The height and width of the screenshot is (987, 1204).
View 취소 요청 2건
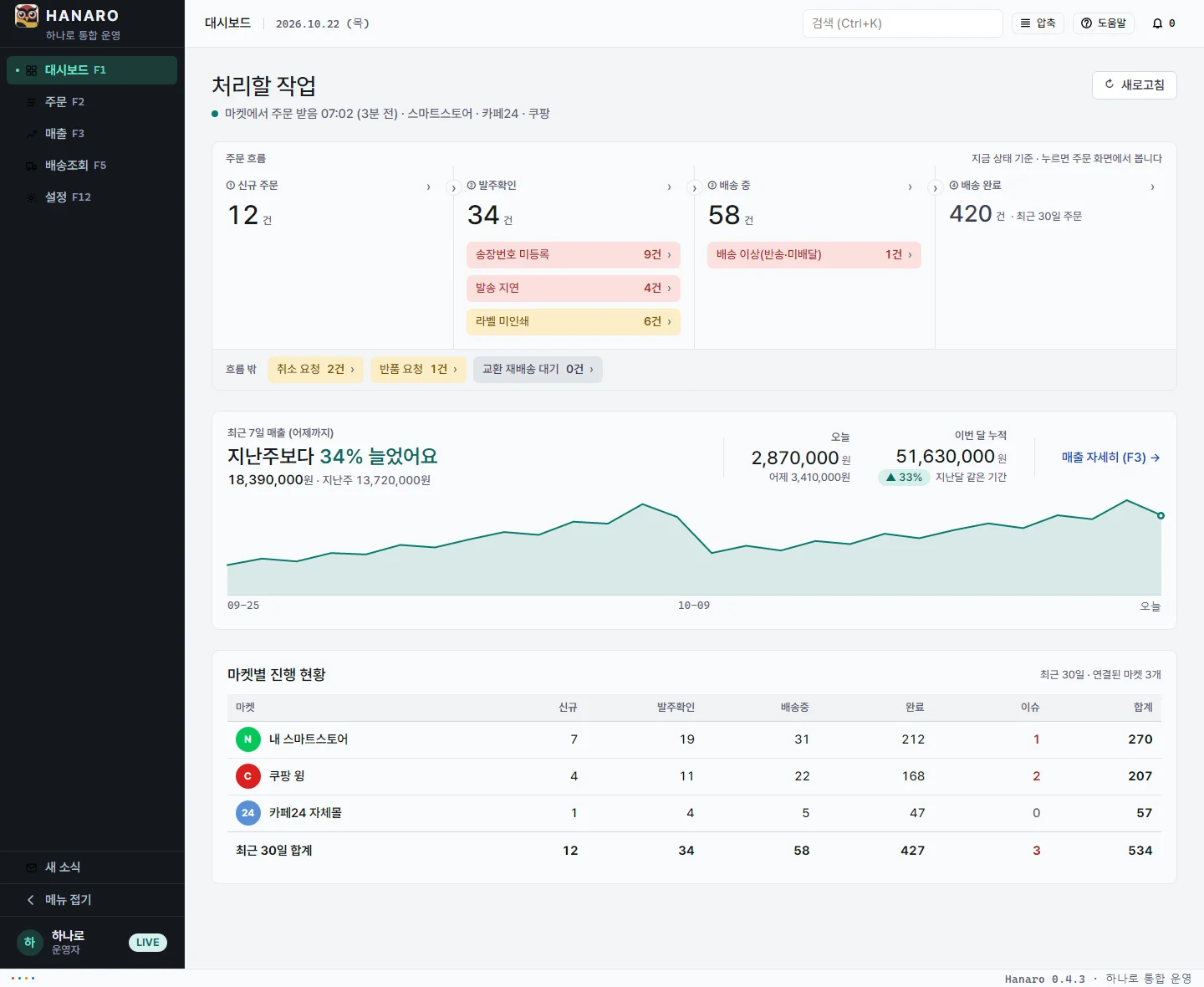click(x=315, y=370)
